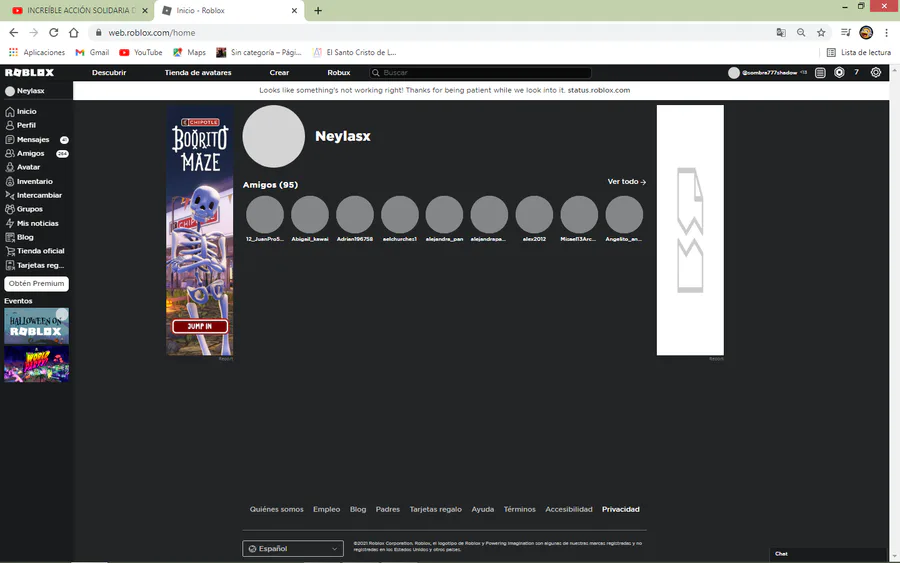Open the Gmail bookmark
900x563 pixels.
click(92, 52)
